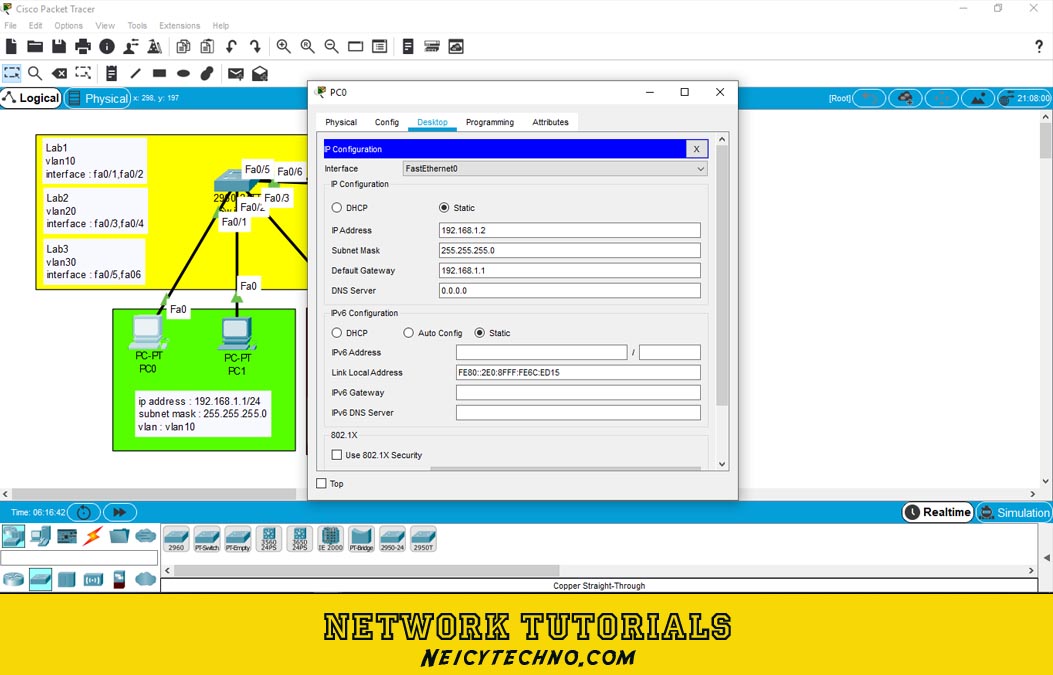Select the Wireless Devices subcategory icon
This screenshot has width=1053, height=675.
coord(93,579)
